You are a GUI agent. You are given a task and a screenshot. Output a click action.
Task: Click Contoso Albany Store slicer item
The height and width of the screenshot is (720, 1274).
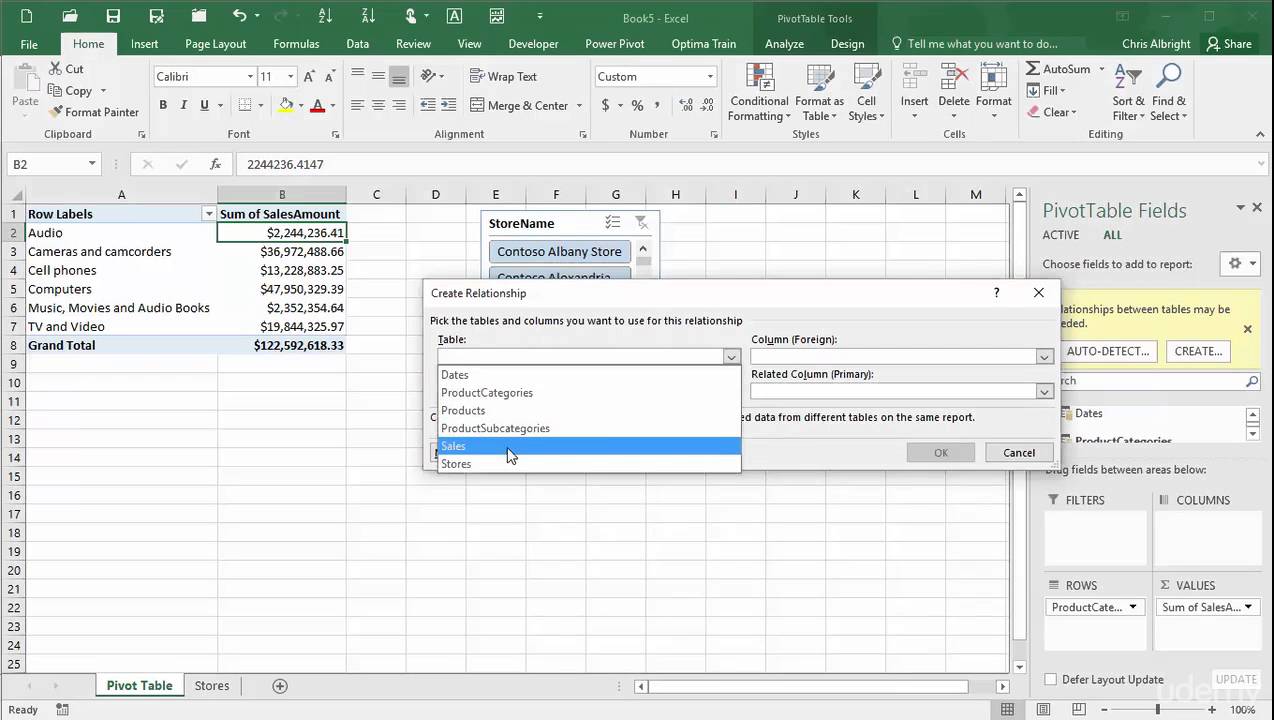[x=560, y=252]
